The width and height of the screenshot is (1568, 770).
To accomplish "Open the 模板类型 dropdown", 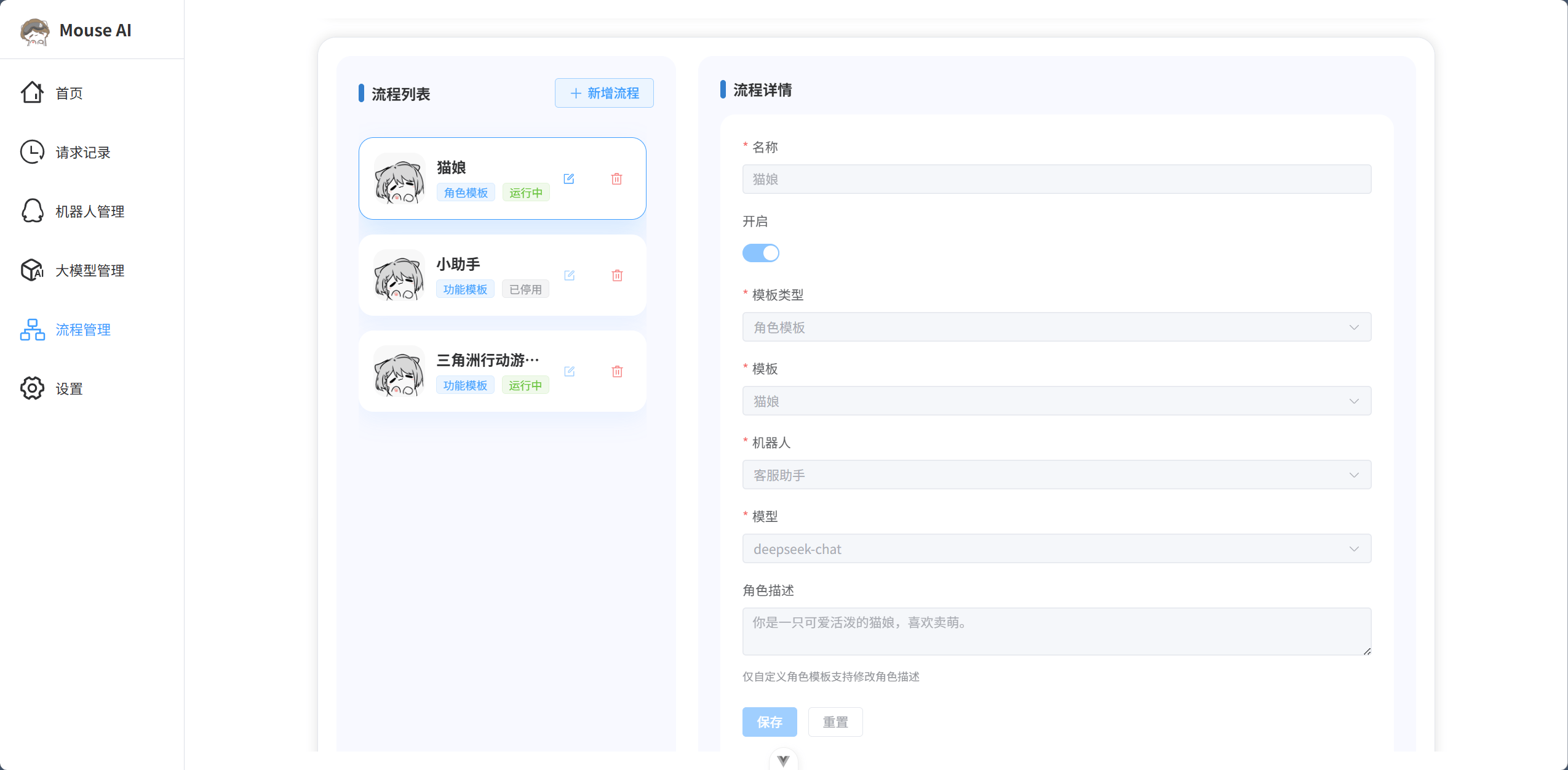I will pos(1056,327).
